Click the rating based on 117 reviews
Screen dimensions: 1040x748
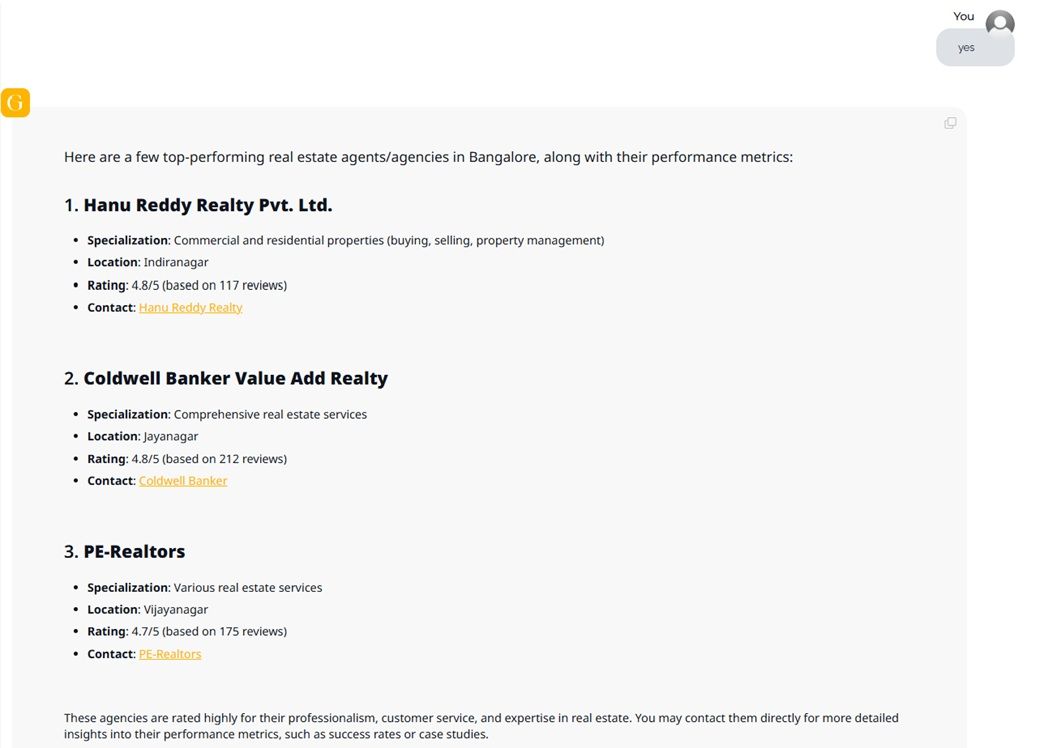(x=187, y=285)
